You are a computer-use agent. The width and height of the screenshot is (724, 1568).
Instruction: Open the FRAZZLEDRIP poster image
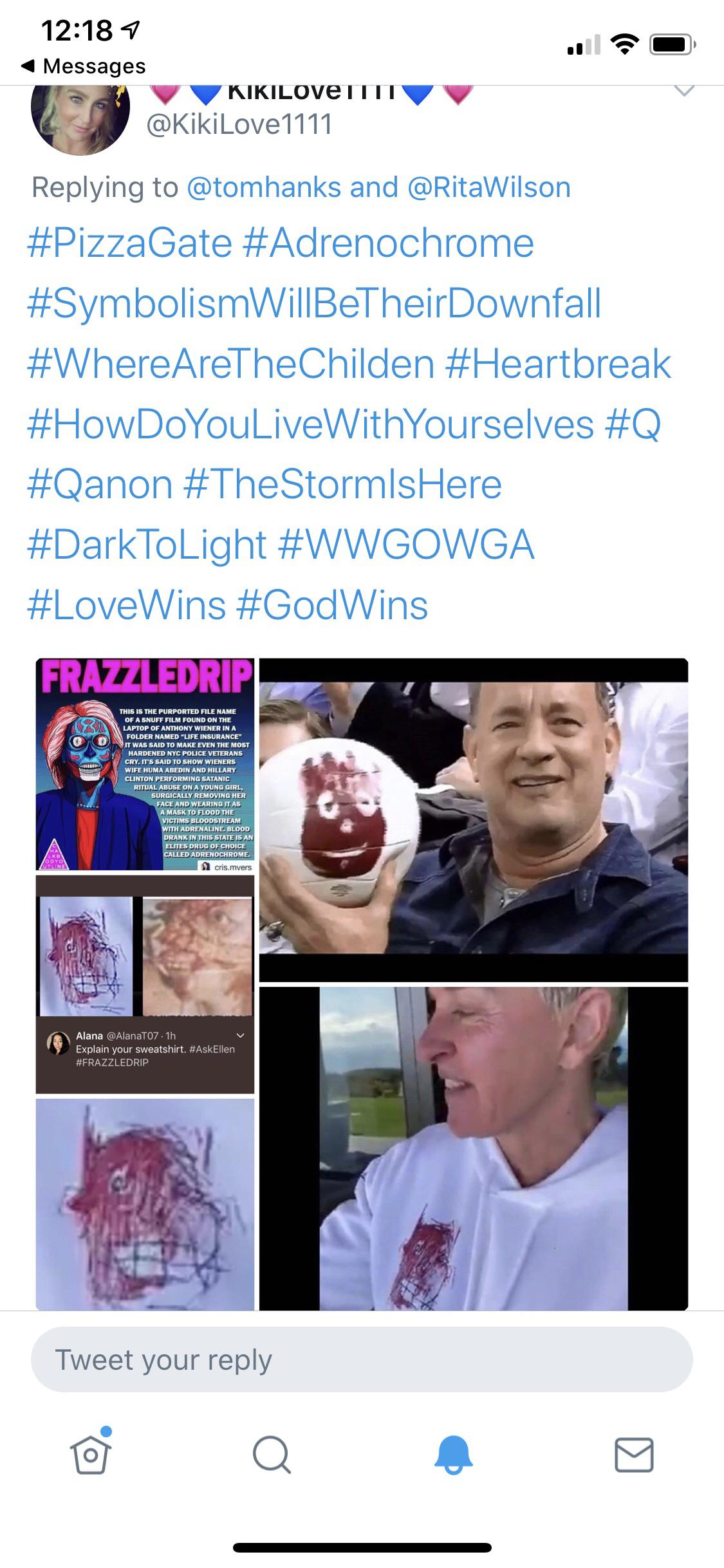coord(145,764)
